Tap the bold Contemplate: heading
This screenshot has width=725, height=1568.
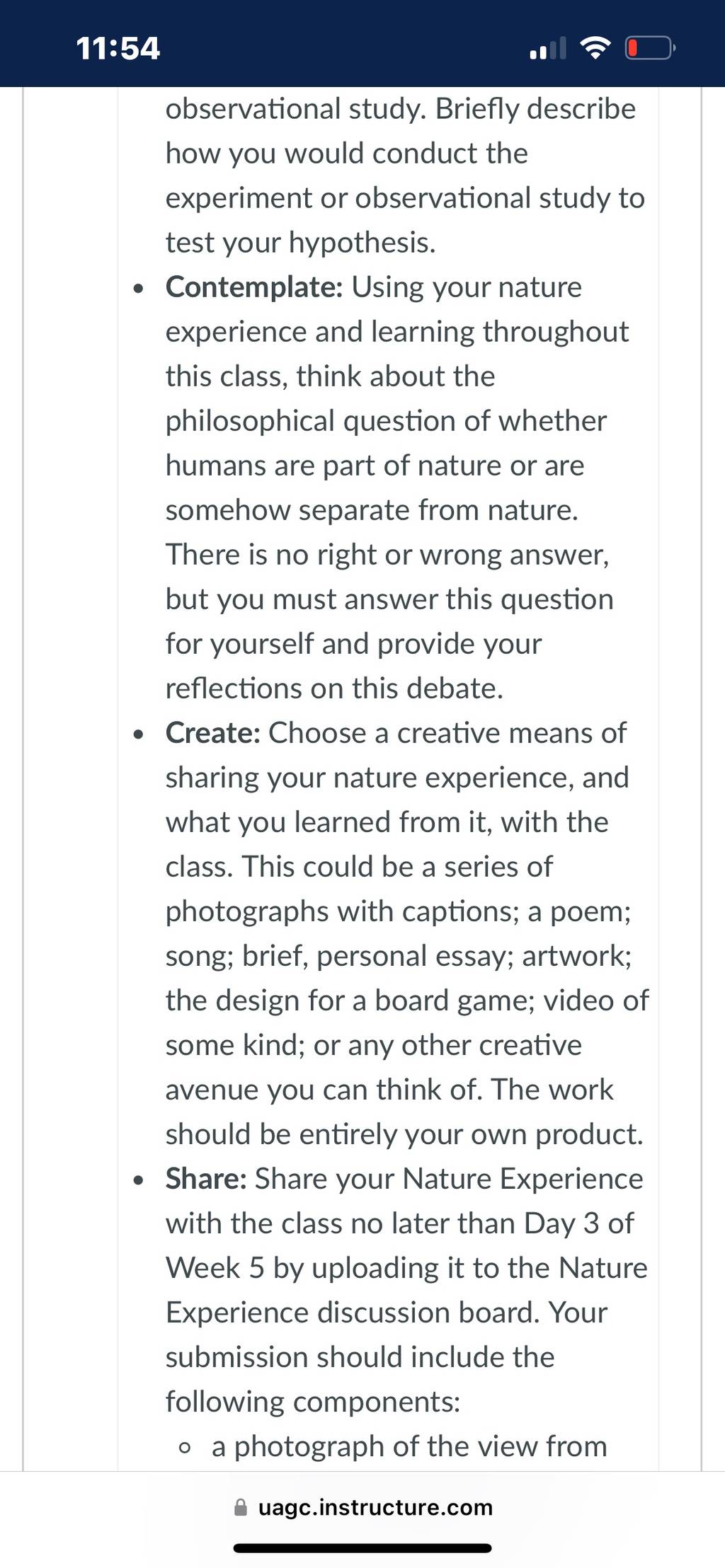[254, 287]
